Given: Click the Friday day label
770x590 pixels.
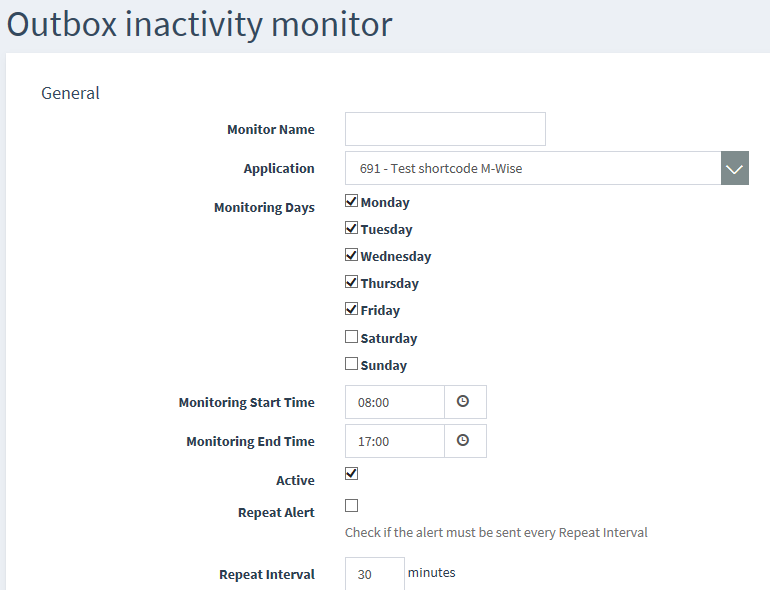Looking at the screenshot, I should 380,311.
